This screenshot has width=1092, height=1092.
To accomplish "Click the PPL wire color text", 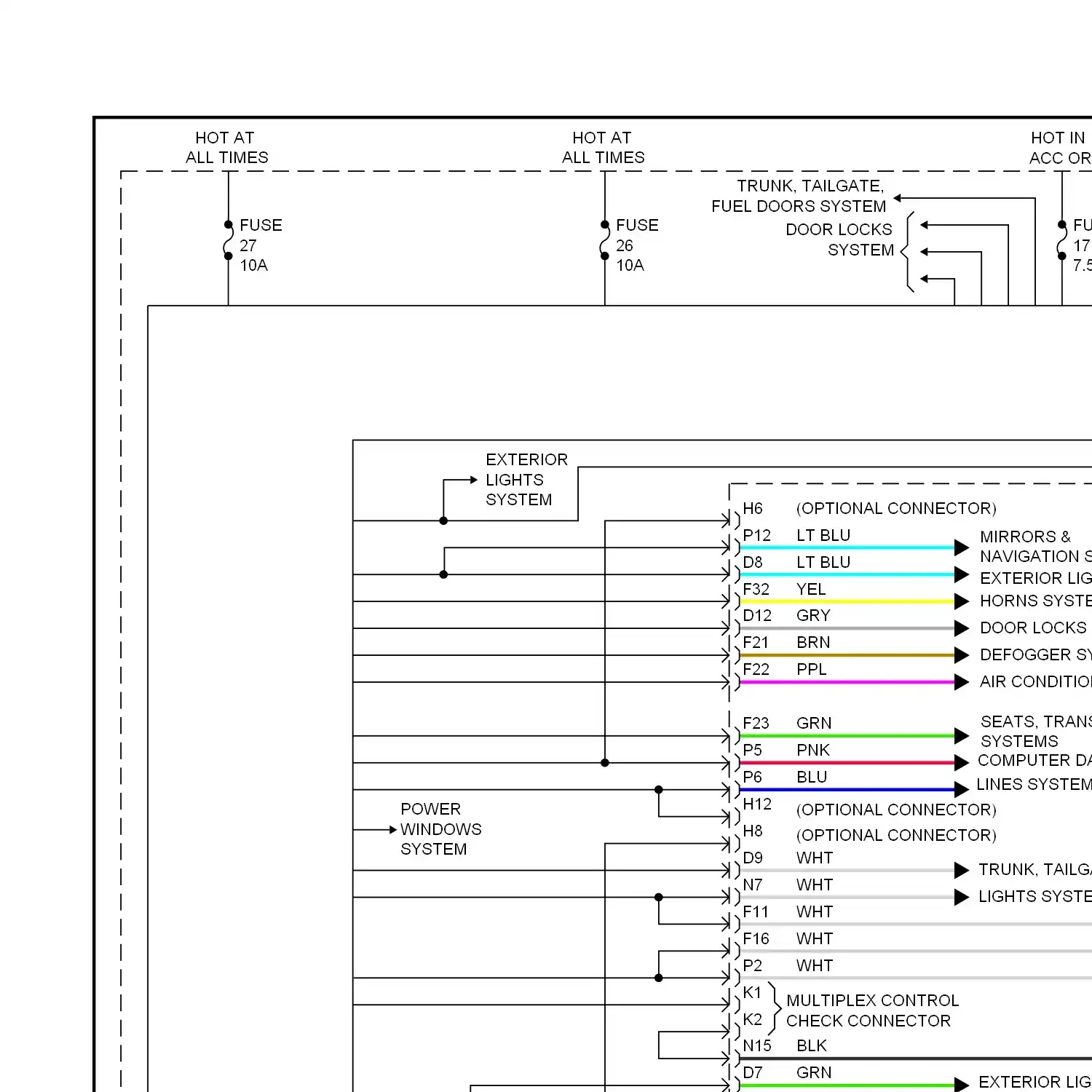I will pyautogui.click(x=812, y=669).
